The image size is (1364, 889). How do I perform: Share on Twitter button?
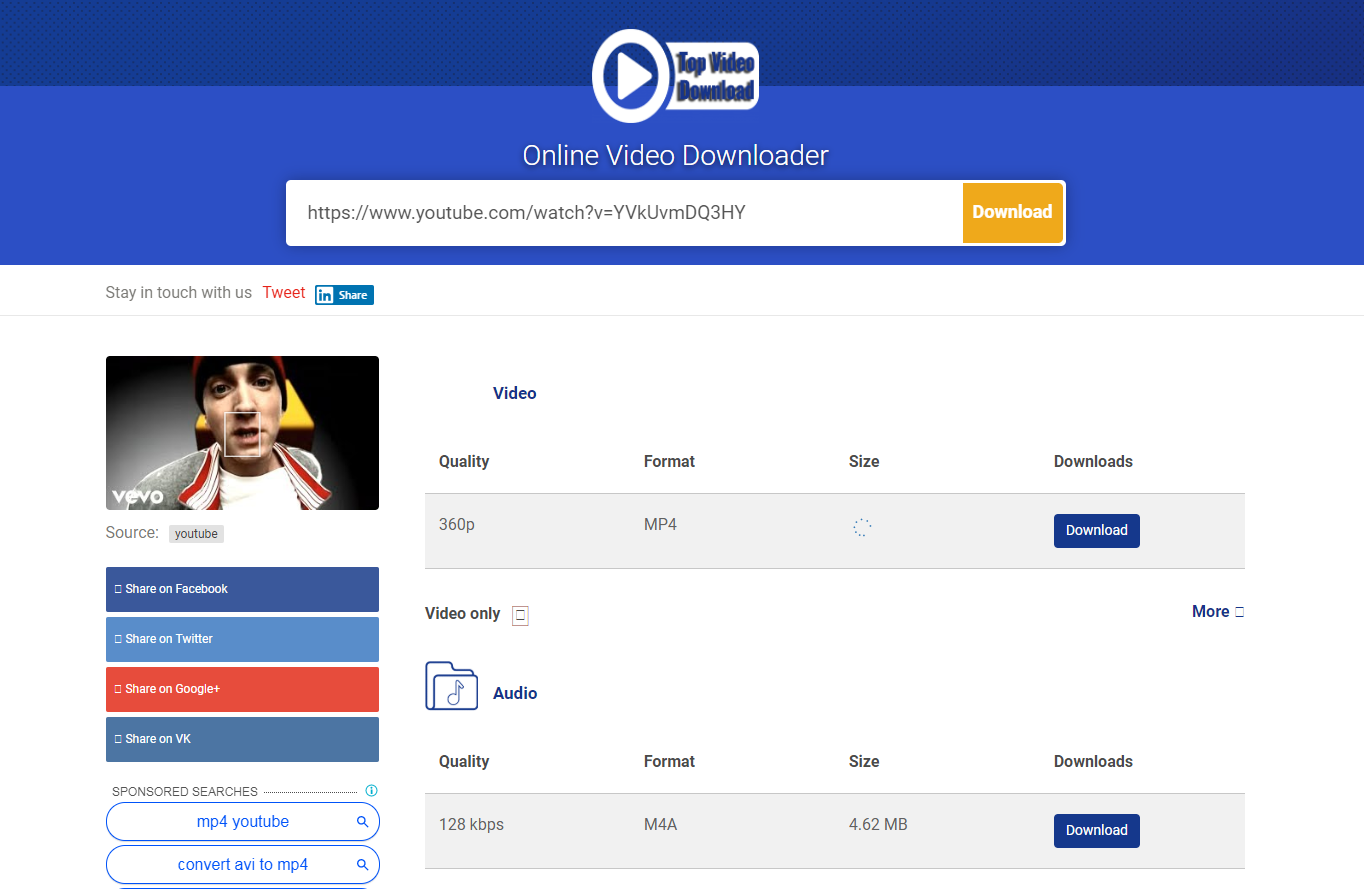(242, 639)
